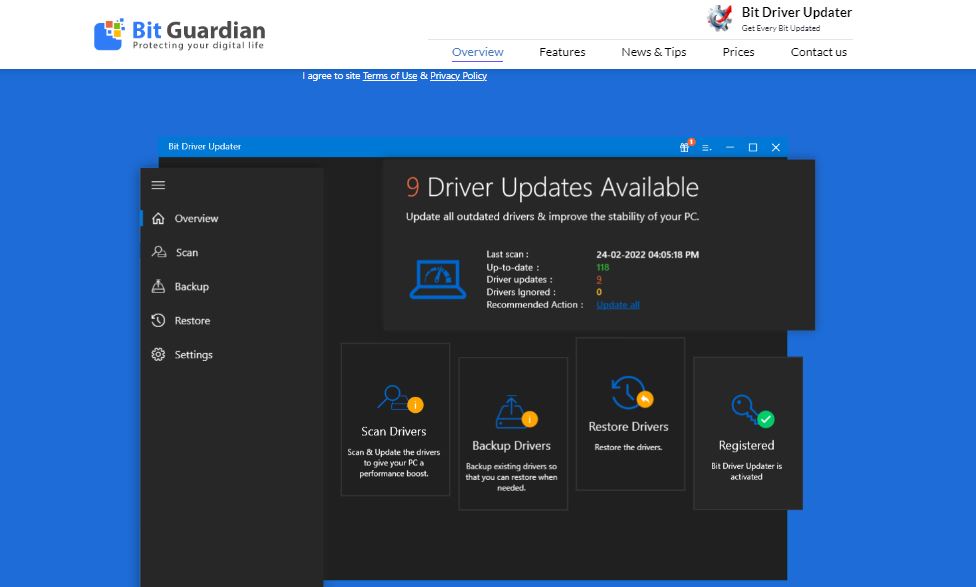Click the Backup icon in sidebar
The width and height of the screenshot is (976, 587).
coord(158,286)
